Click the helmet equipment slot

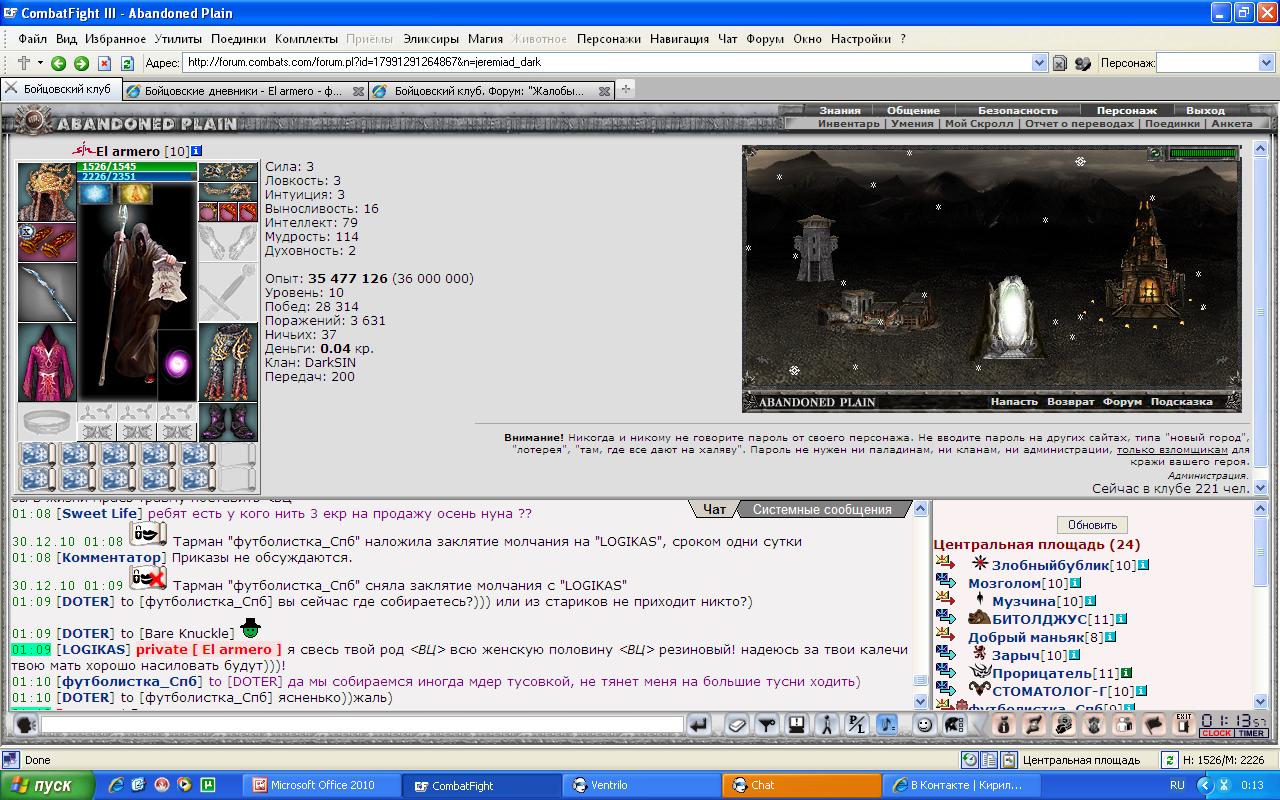click(x=47, y=191)
